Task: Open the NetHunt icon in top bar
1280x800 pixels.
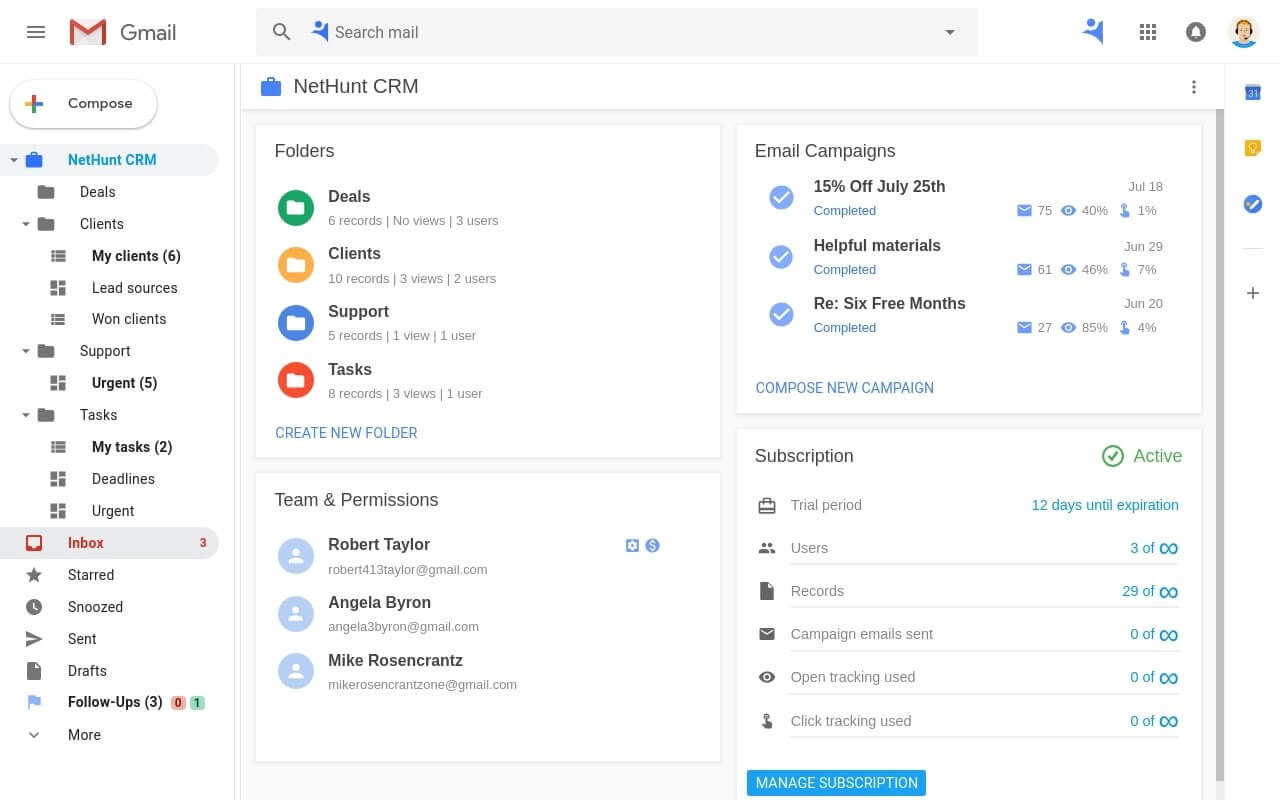Action: [x=1093, y=32]
